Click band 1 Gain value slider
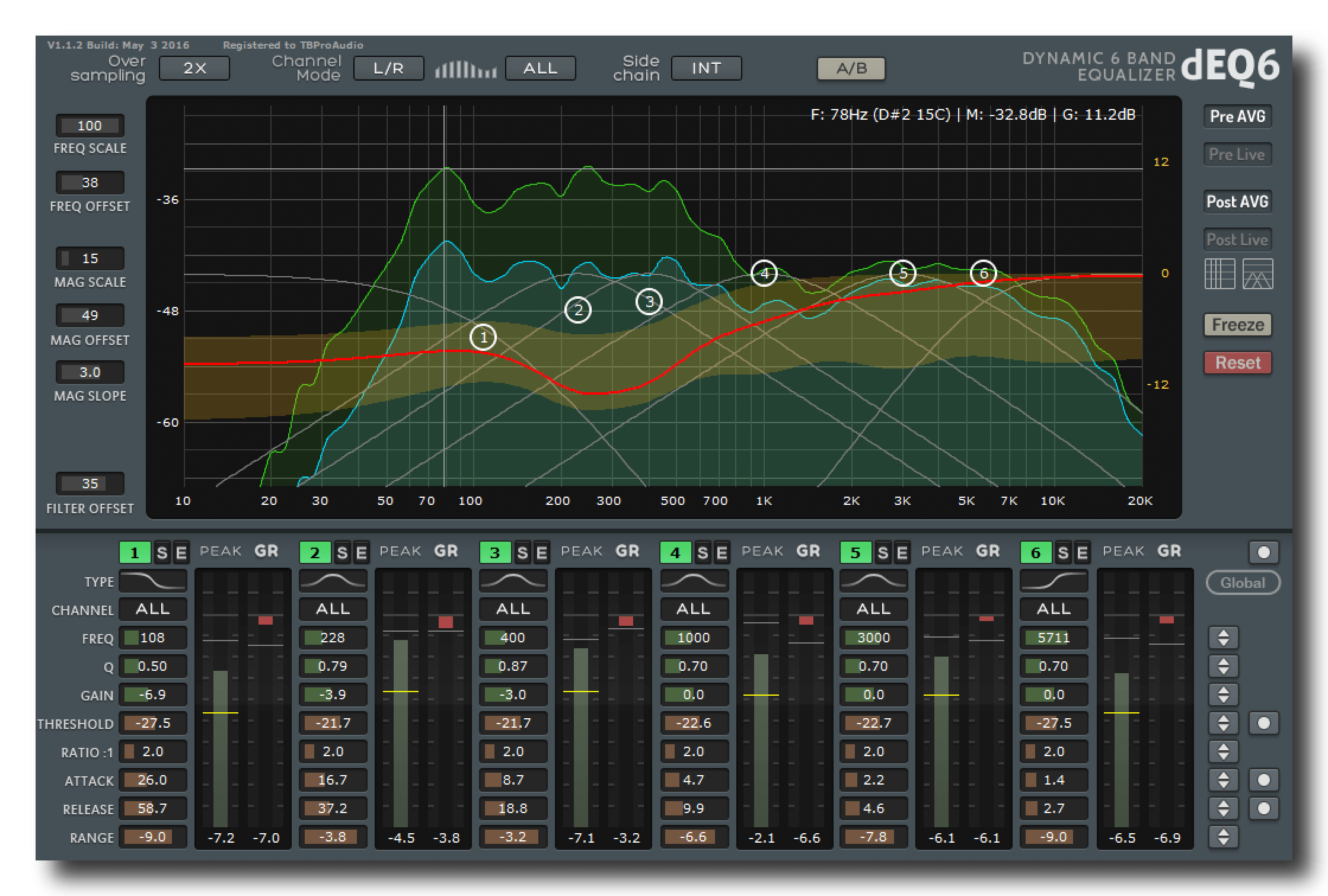The height and width of the screenshot is (896, 1328). tap(153, 695)
